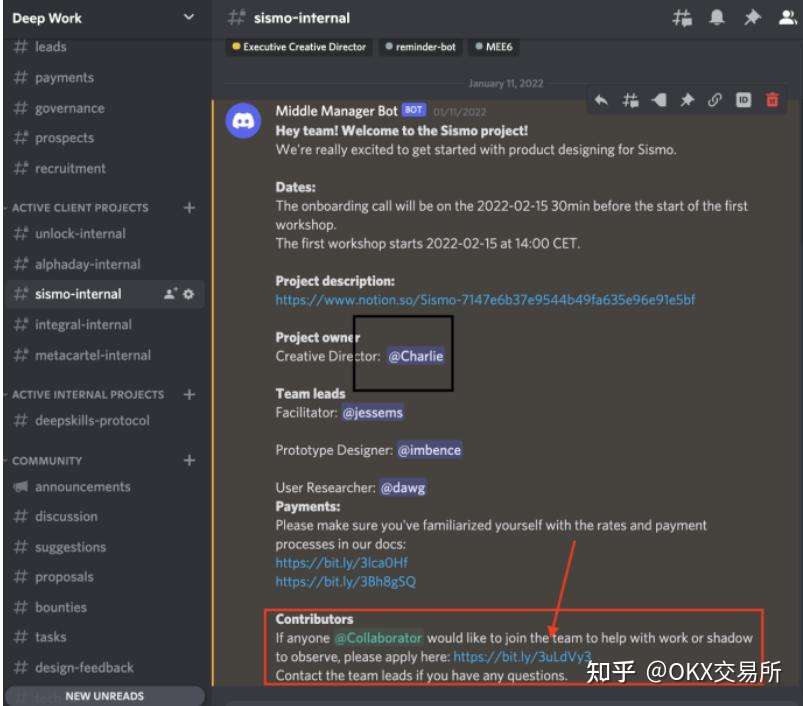The width and height of the screenshot is (803, 706).
Task: Click the @jessems mention
Action: pyautogui.click(x=372, y=413)
